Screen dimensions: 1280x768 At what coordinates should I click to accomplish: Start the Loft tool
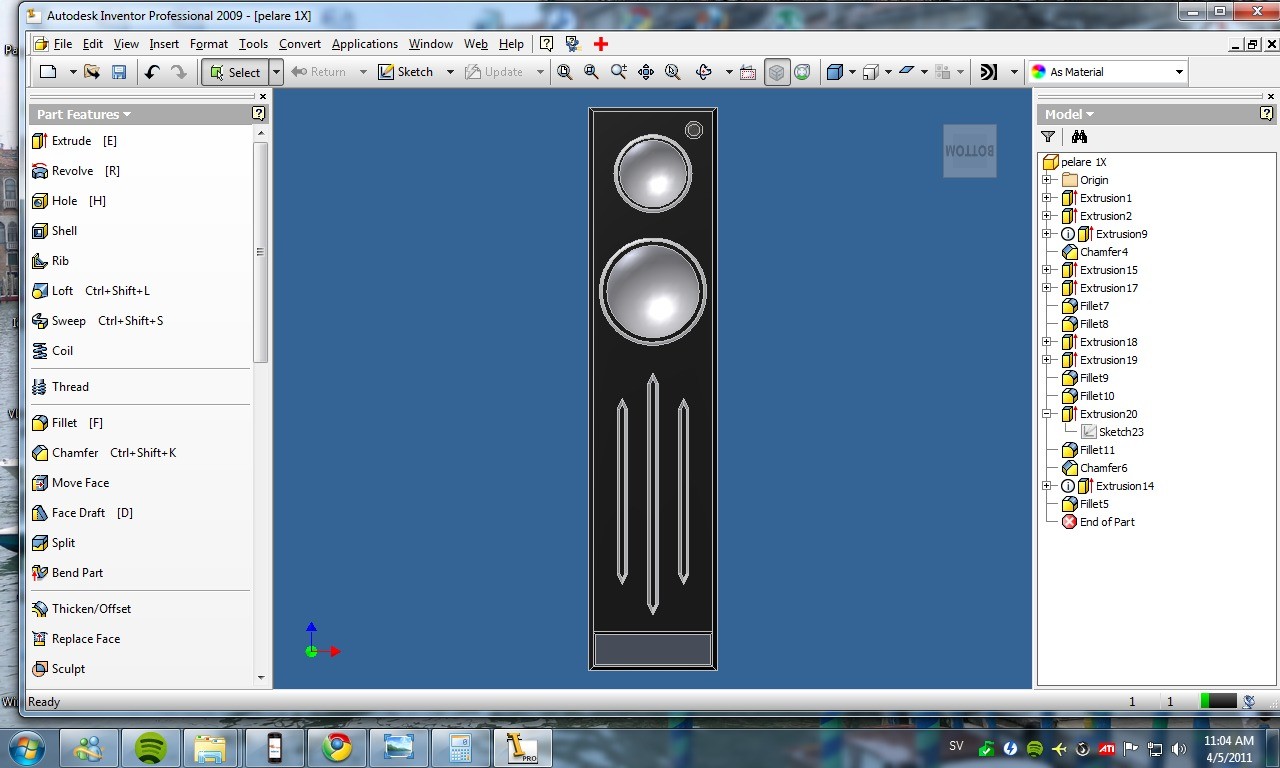click(x=90, y=291)
